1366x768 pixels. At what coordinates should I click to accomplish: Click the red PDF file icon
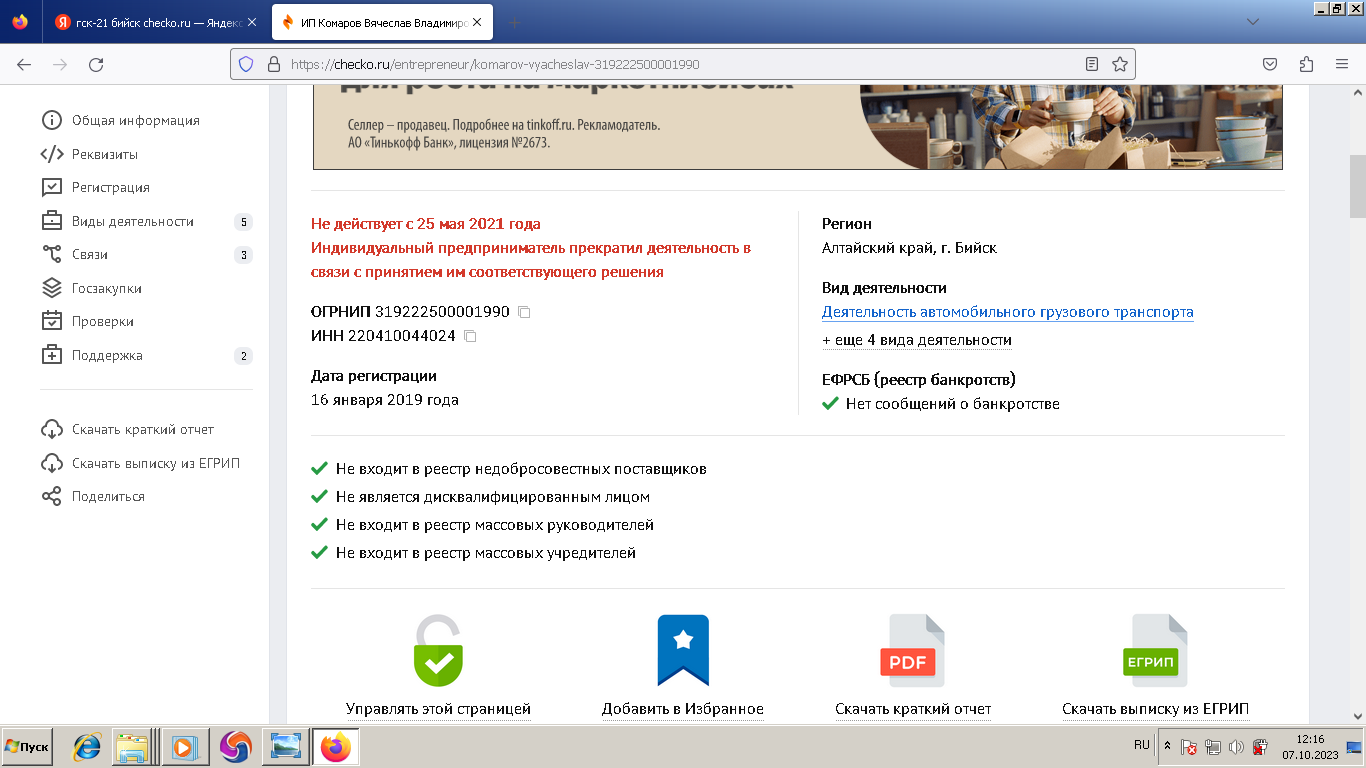click(912, 651)
